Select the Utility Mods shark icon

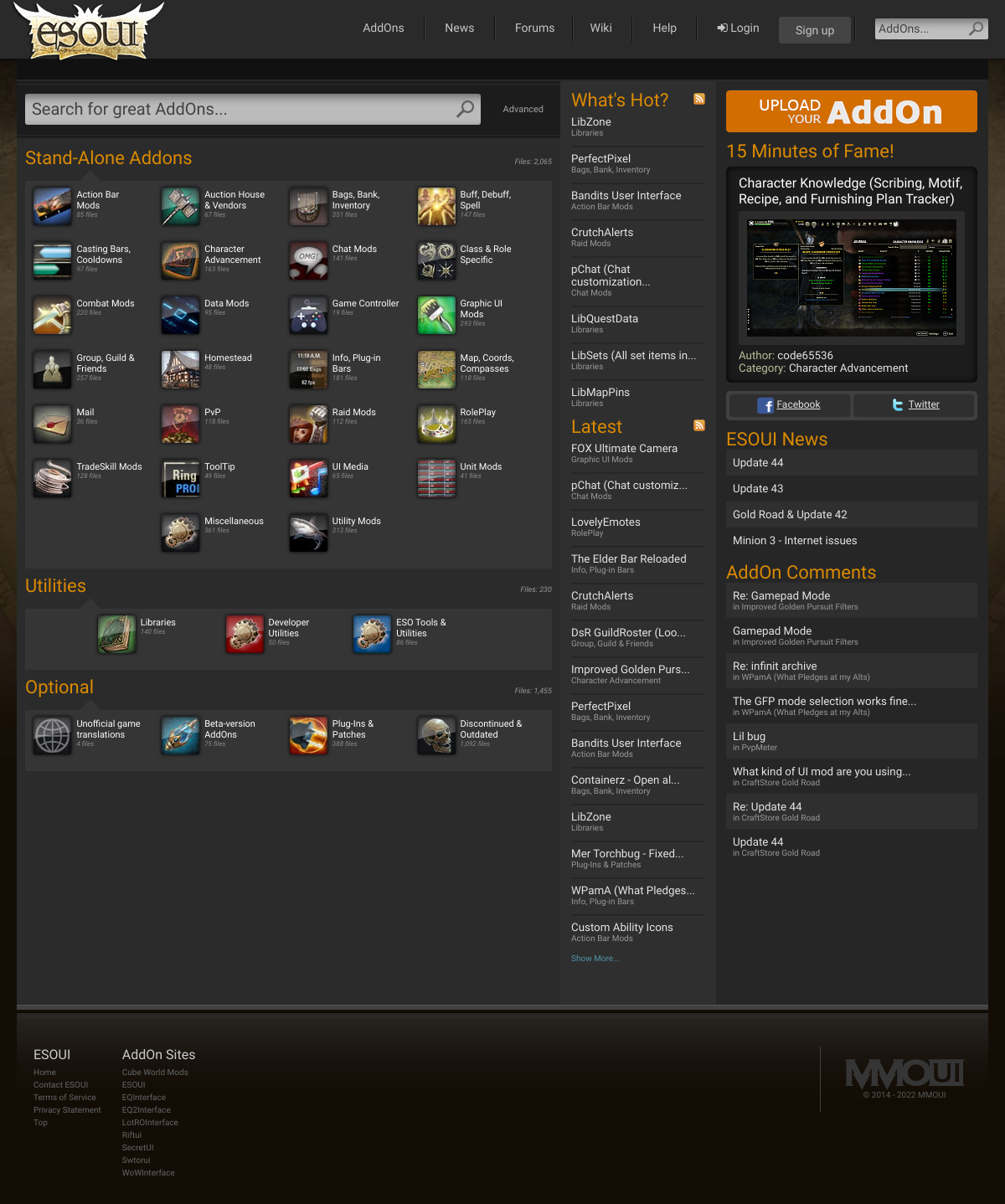(308, 533)
